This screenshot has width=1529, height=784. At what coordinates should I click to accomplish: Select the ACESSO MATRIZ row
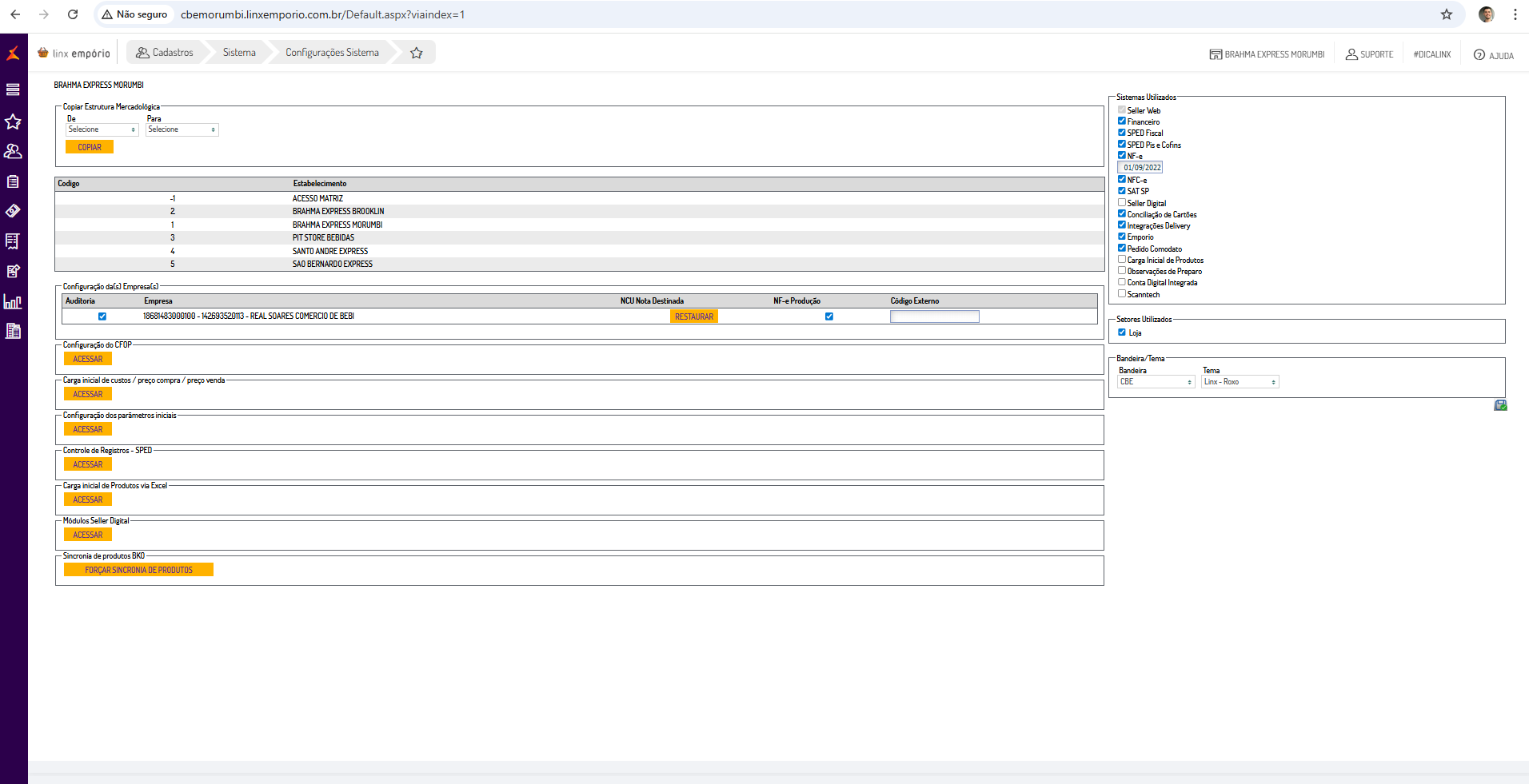point(580,198)
